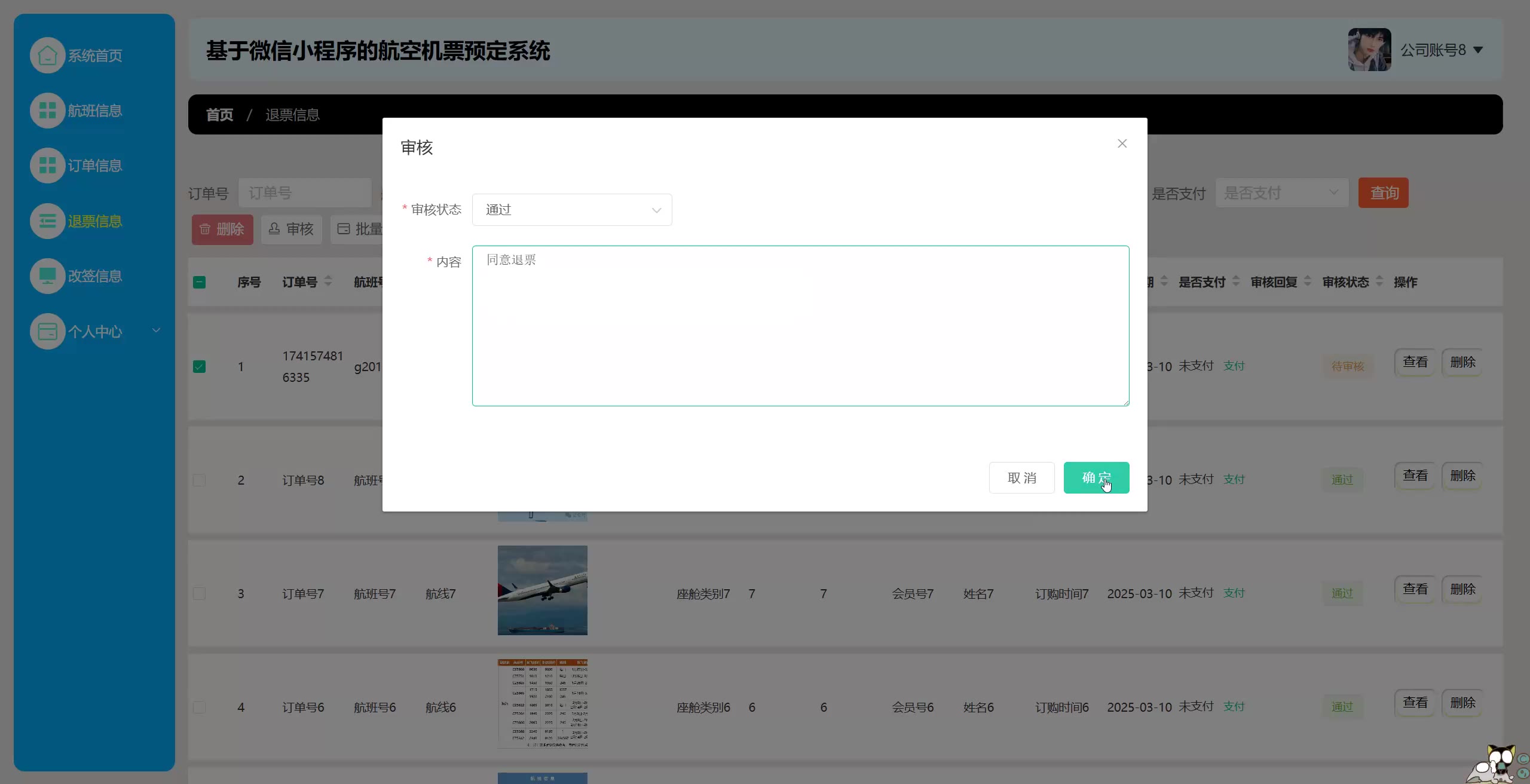Click the 改签信息 monitor icon in sidebar

47,276
